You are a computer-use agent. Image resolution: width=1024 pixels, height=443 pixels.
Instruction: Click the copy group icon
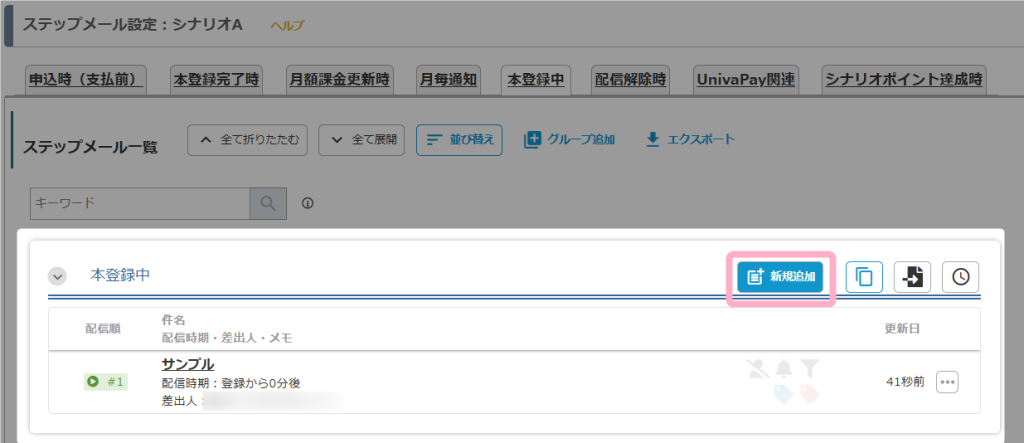pyautogui.click(x=864, y=277)
